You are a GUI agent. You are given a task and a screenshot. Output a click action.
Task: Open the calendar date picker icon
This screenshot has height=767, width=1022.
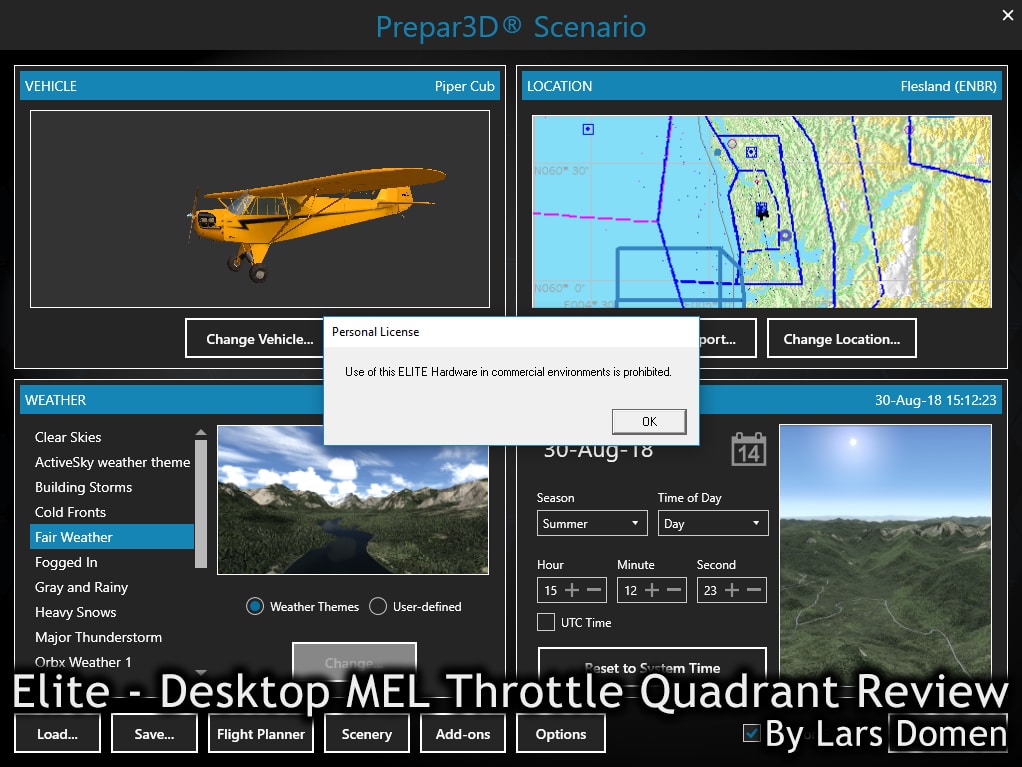pos(748,450)
